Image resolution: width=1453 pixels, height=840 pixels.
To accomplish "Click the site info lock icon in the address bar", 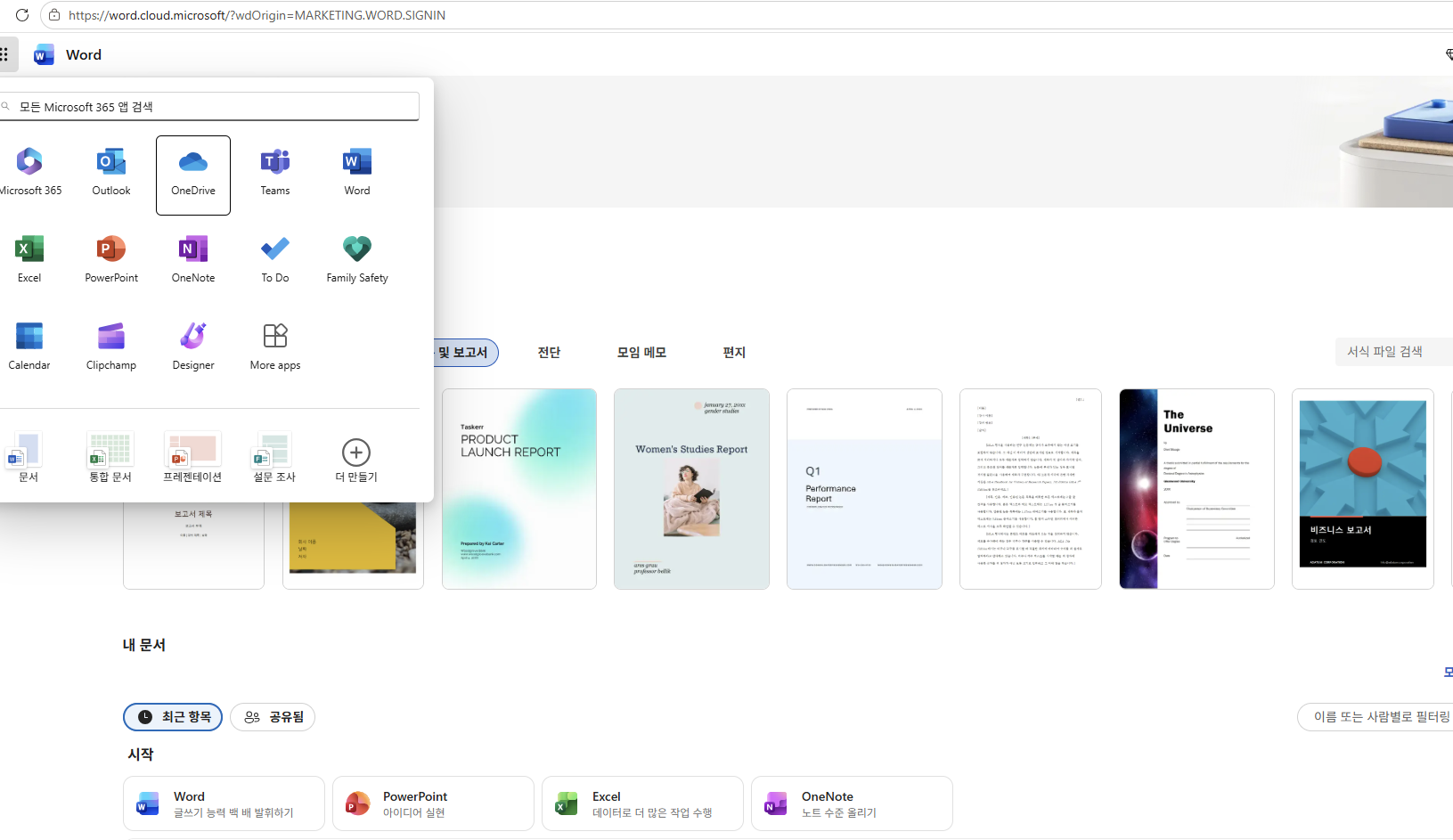I will tap(54, 15).
